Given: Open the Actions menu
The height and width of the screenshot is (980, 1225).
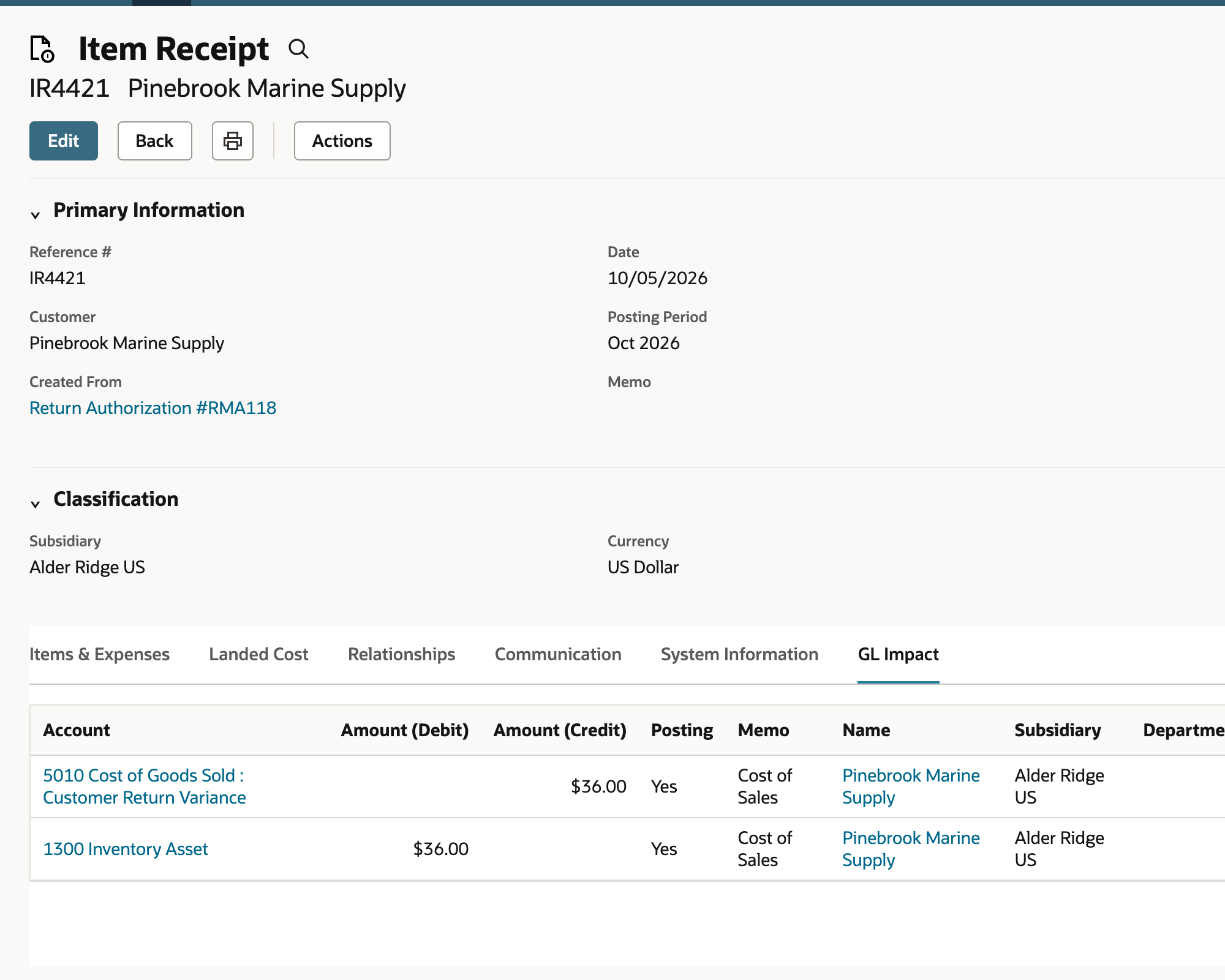Looking at the screenshot, I should coord(342,141).
